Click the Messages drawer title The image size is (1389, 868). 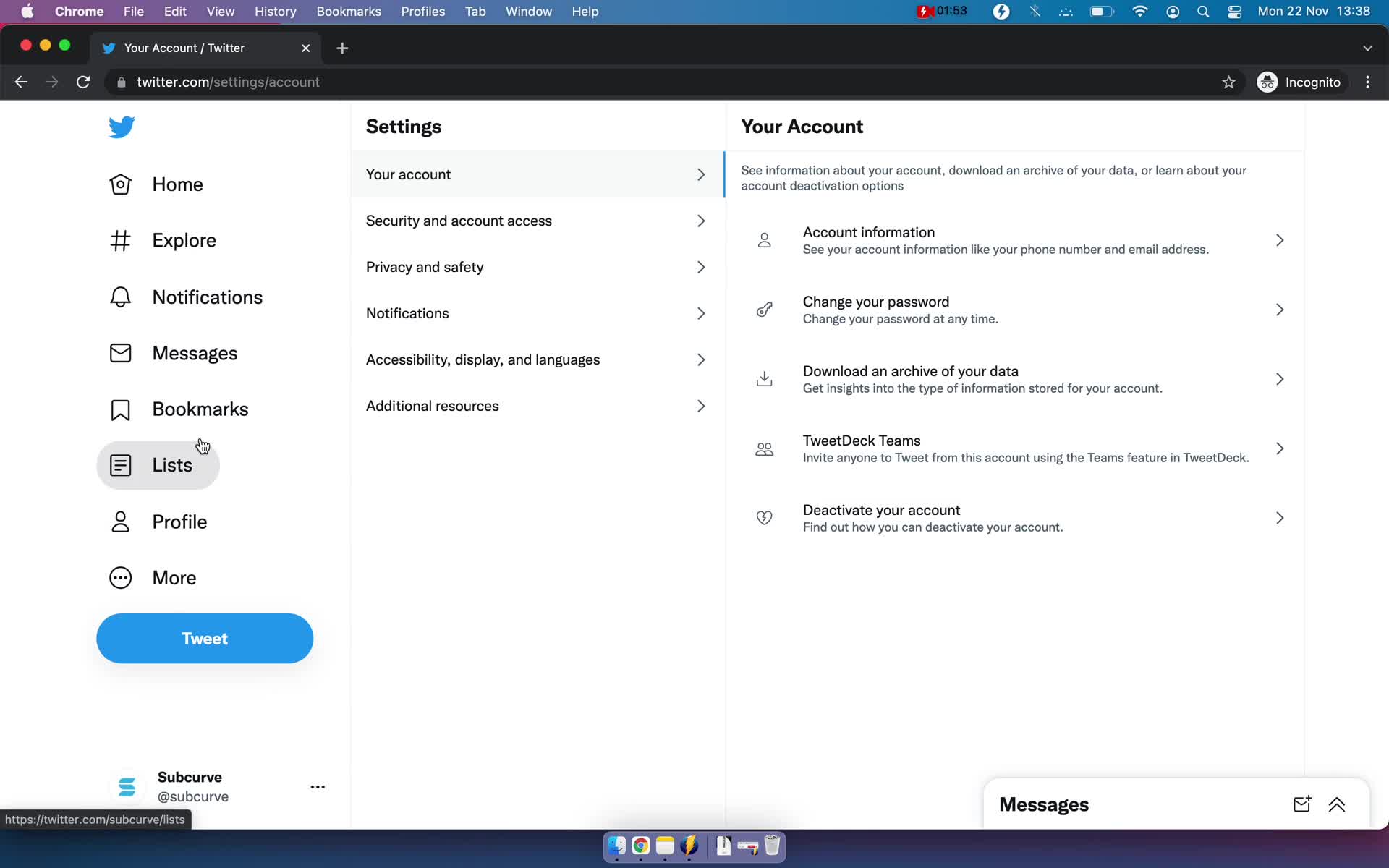(x=1043, y=804)
